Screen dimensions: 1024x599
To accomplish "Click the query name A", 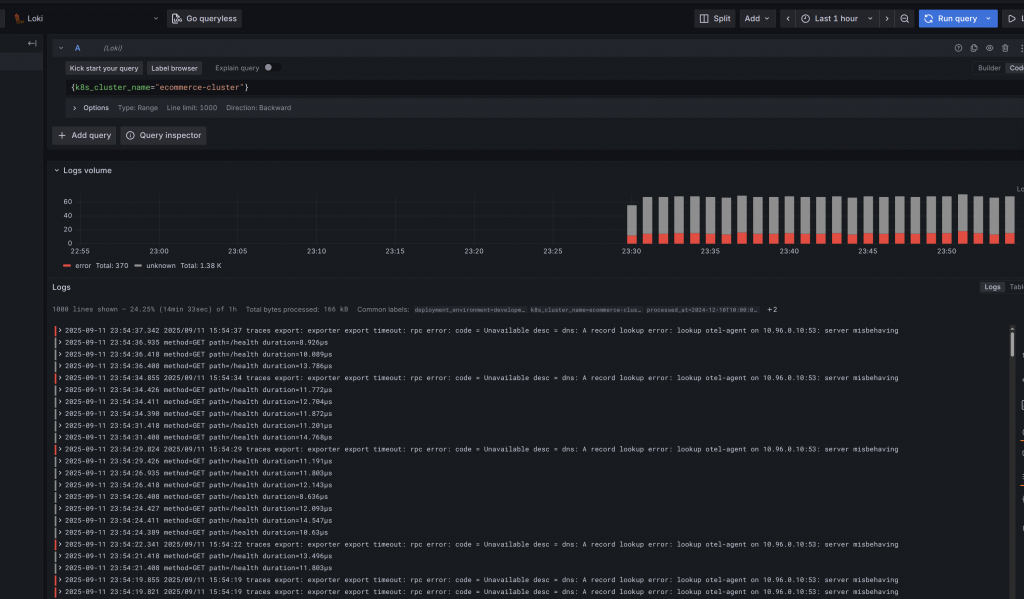I will point(77,48).
